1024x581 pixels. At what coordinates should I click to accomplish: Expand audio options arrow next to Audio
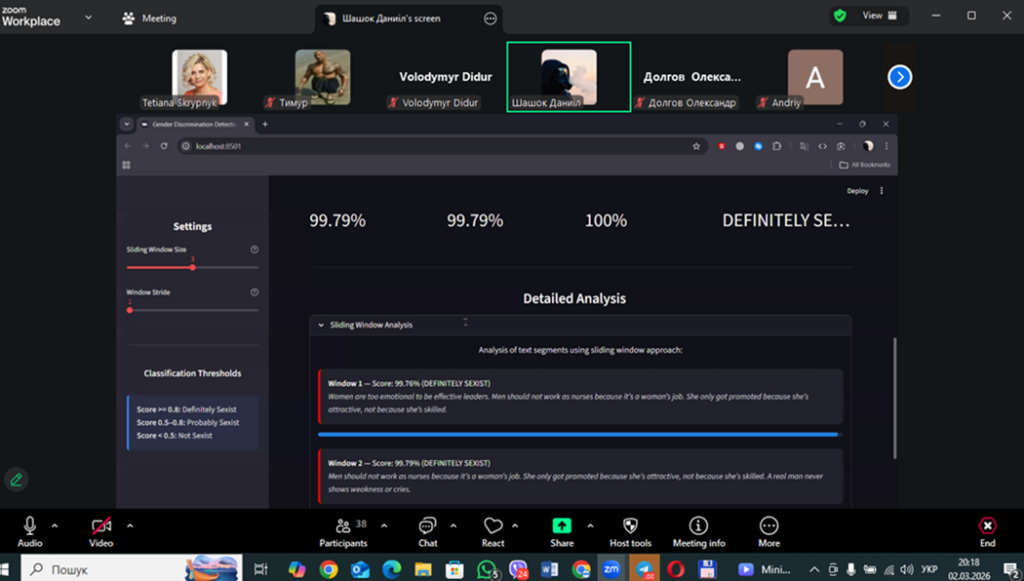[x=54, y=524]
